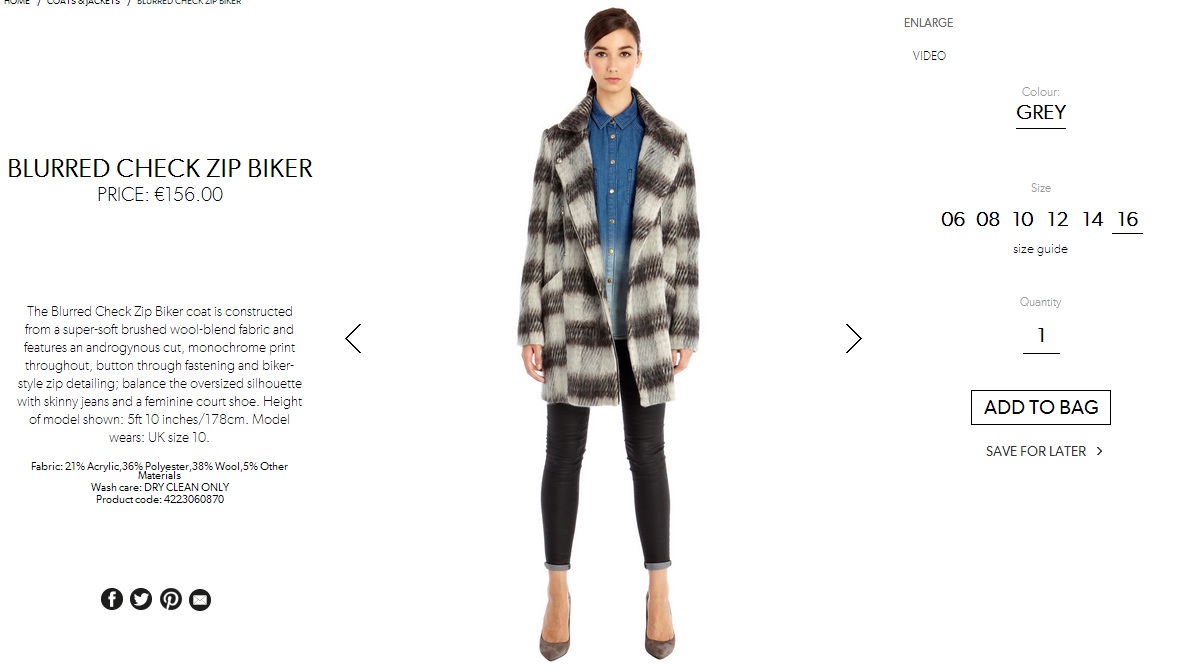
Task: Select size 08
Action: click(988, 219)
